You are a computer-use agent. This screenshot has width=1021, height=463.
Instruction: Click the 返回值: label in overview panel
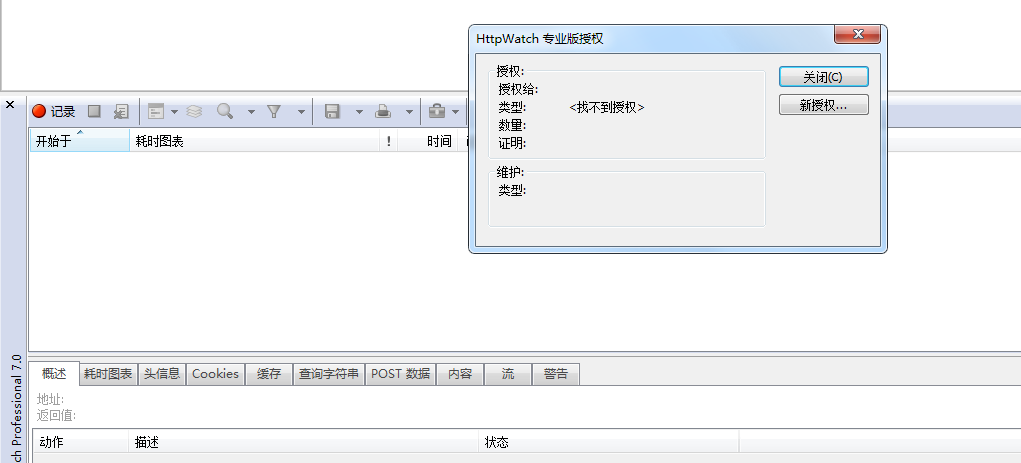(56, 415)
